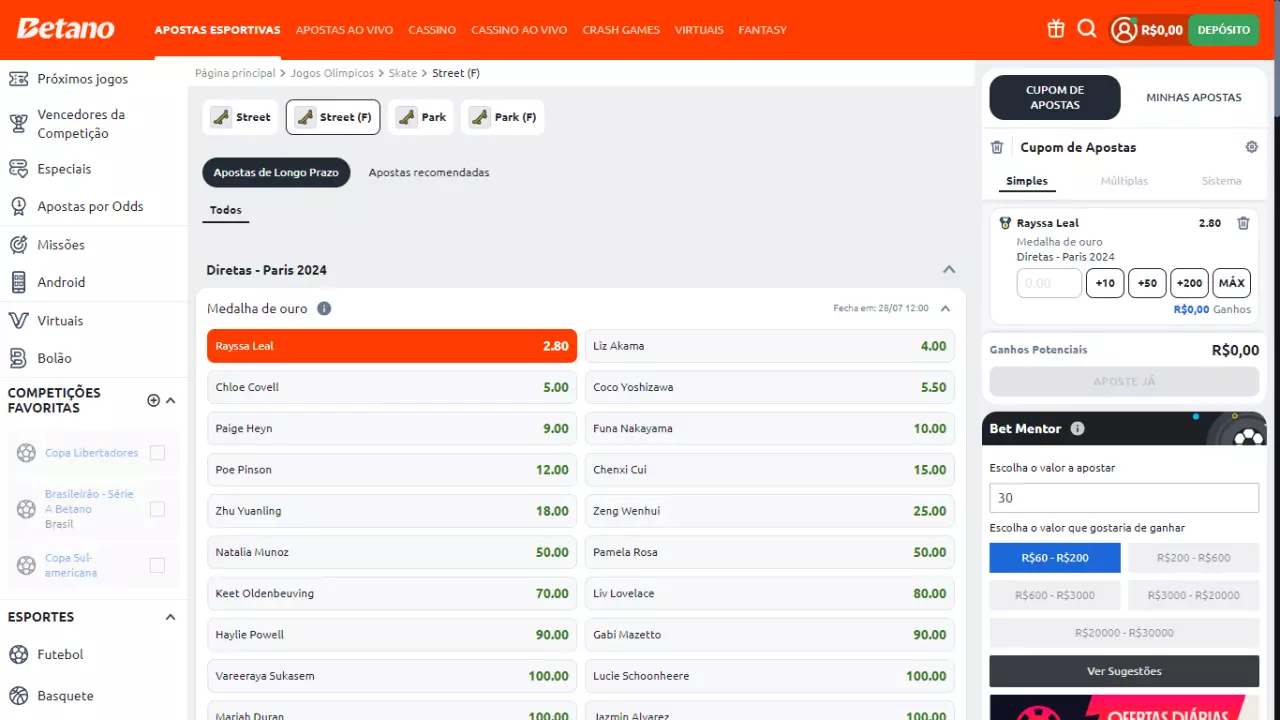Screen dimensions: 1280x720
Task: Click the Bet Mentor info icon
Action: [1077, 428]
